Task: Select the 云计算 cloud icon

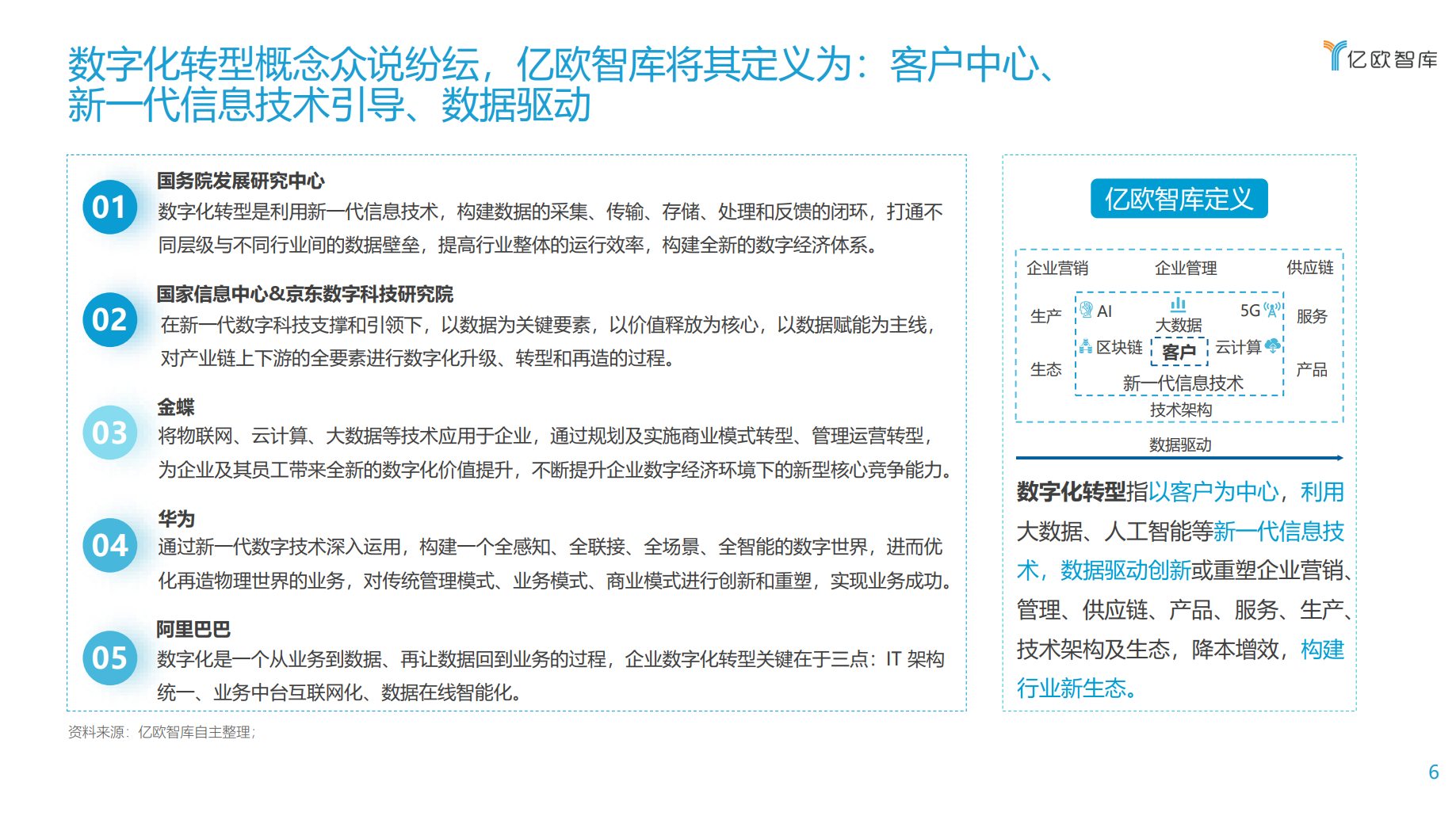Action: click(1272, 346)
